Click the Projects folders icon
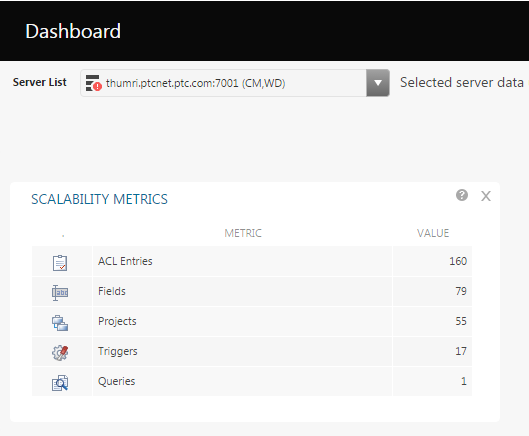The width and height of the screenshot is (529, 436). (x=60, y=323)
